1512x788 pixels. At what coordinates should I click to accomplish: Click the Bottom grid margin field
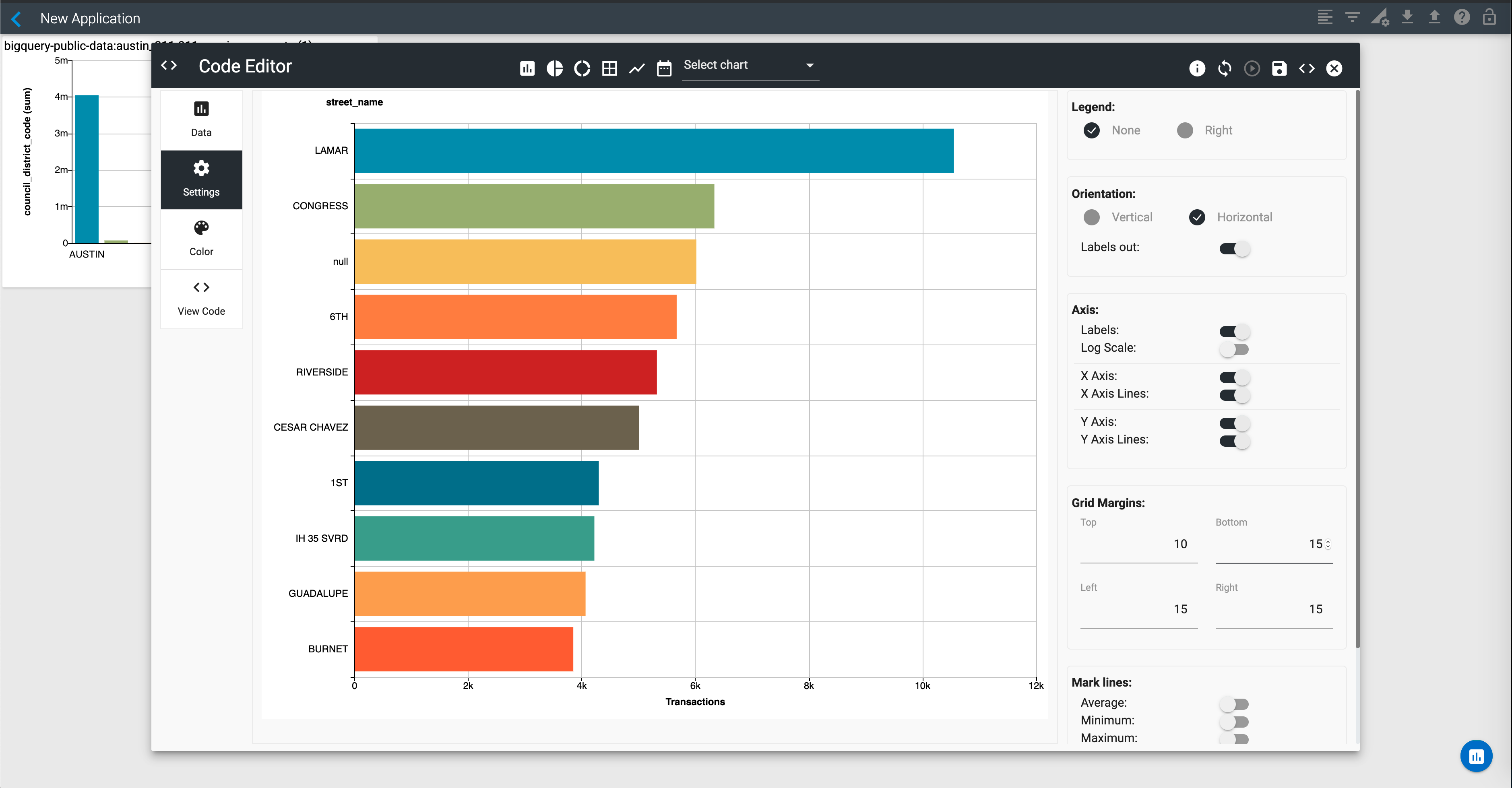(1274, 545)
